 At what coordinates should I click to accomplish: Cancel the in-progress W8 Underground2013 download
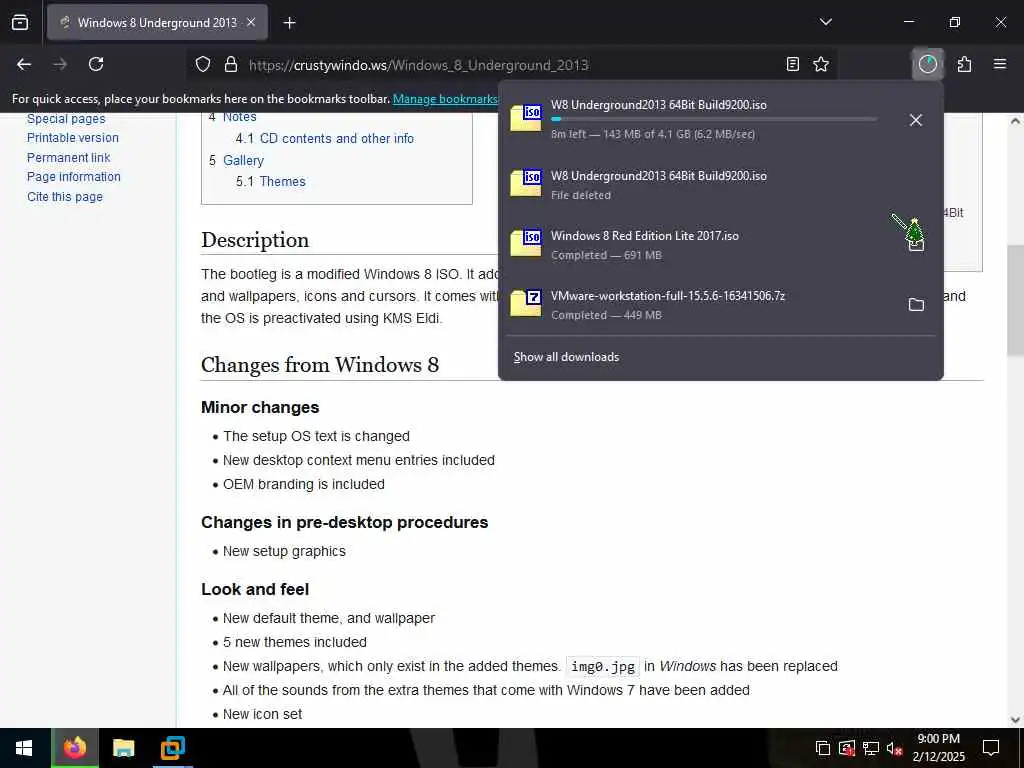(x=916, y=120)
